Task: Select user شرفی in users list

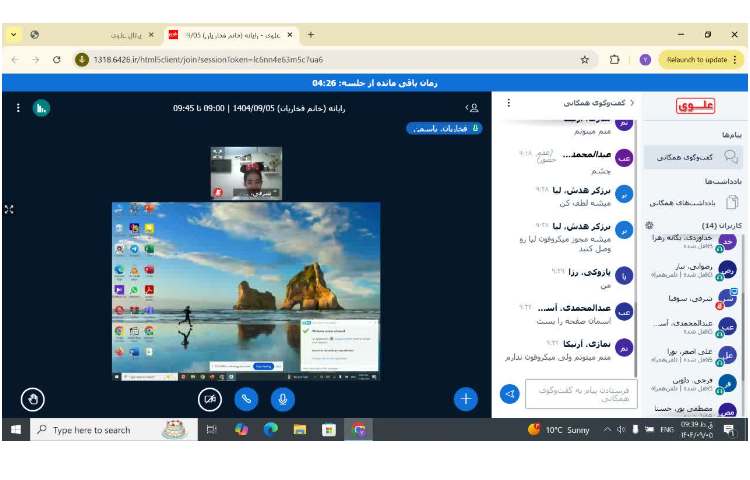Action: click(693, 299)
